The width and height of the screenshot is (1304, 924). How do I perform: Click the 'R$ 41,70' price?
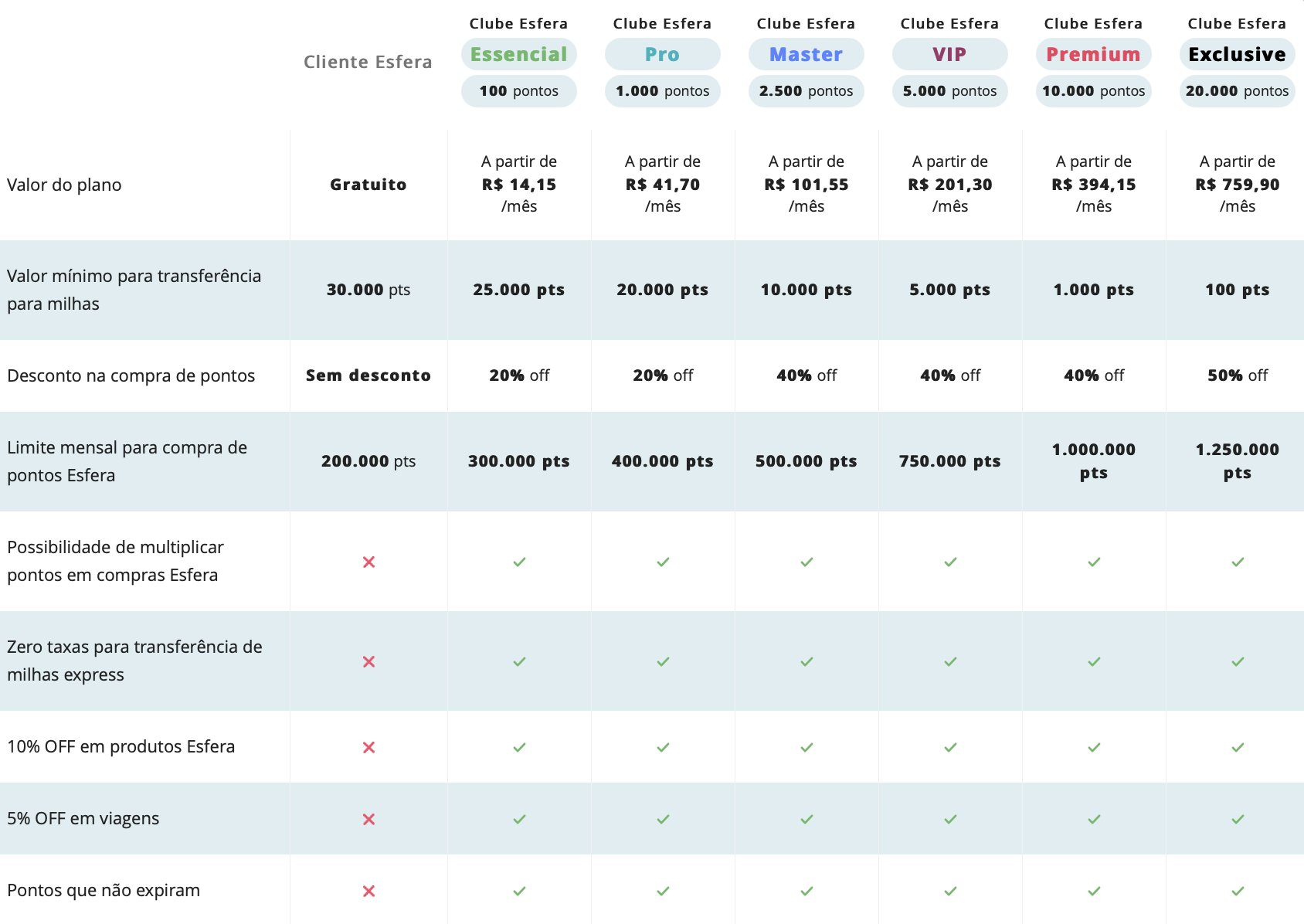click(x=663, y=185)
